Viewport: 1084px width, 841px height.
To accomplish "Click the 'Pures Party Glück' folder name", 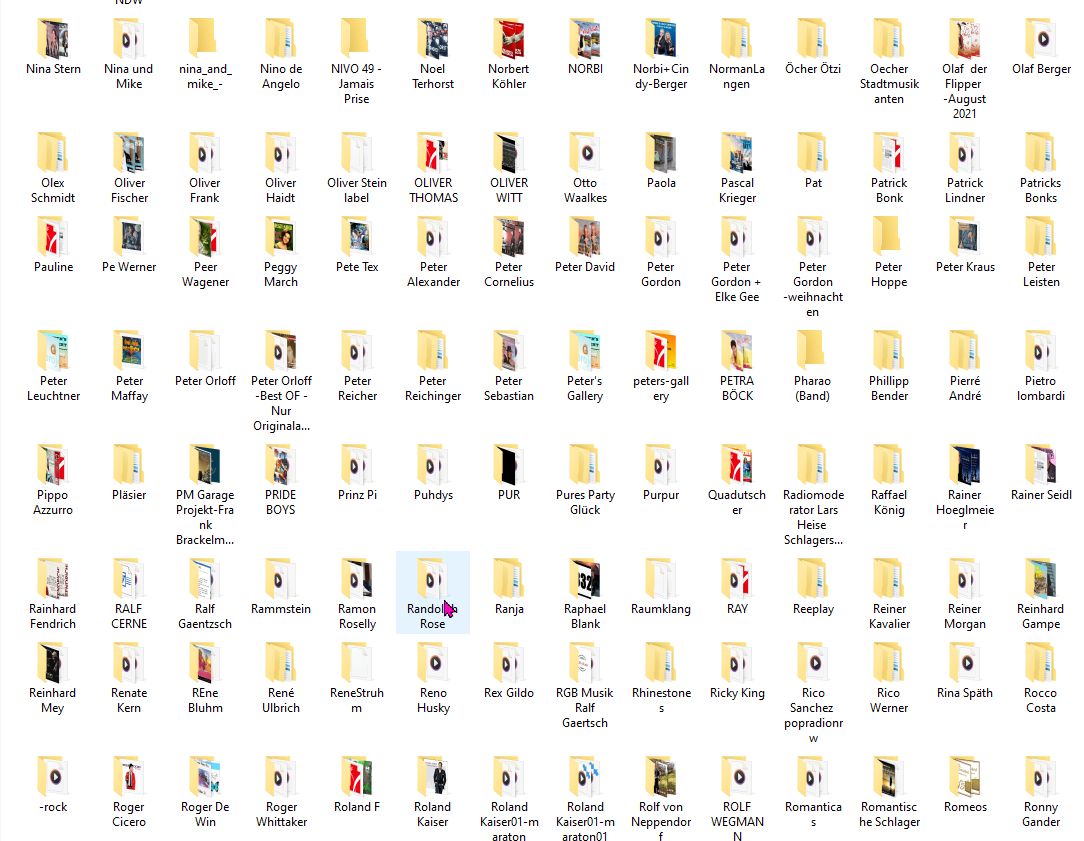I will pyautogui.click(x=585, y=502).
